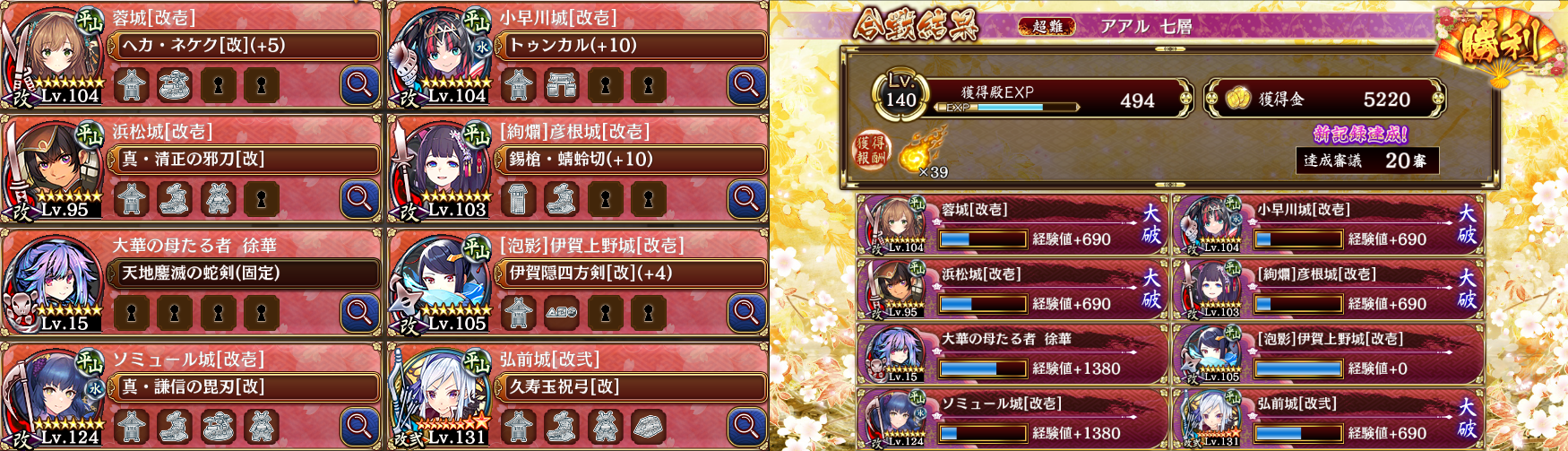Click the 超難 difficulty label

click(1047, 26)
